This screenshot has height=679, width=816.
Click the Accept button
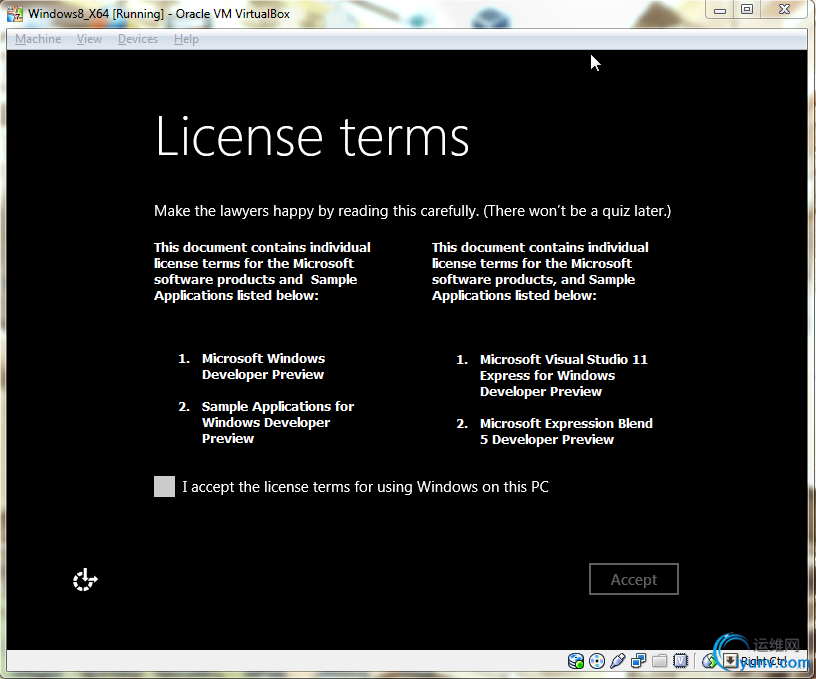(x=633, y=579)
